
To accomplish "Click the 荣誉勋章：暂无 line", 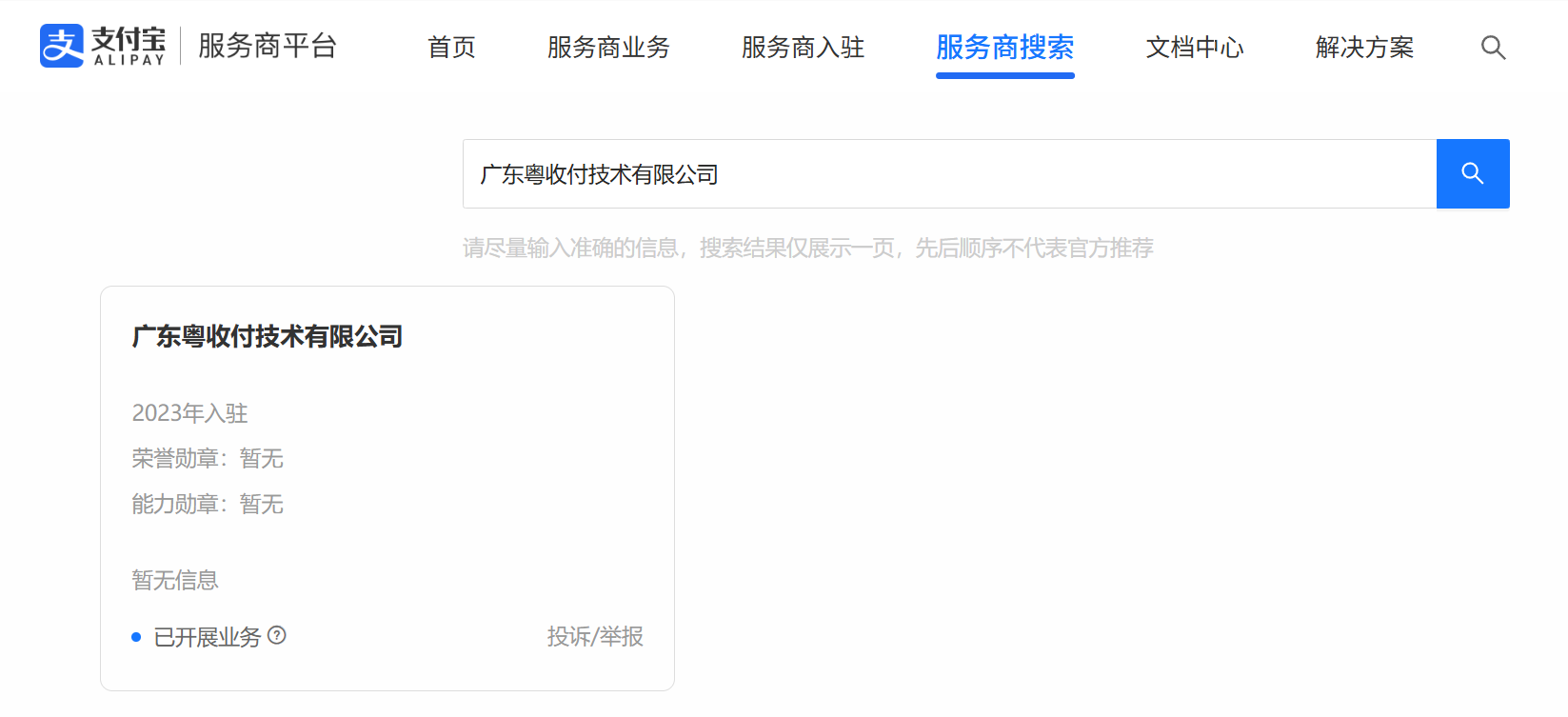I will pos(208,459).
